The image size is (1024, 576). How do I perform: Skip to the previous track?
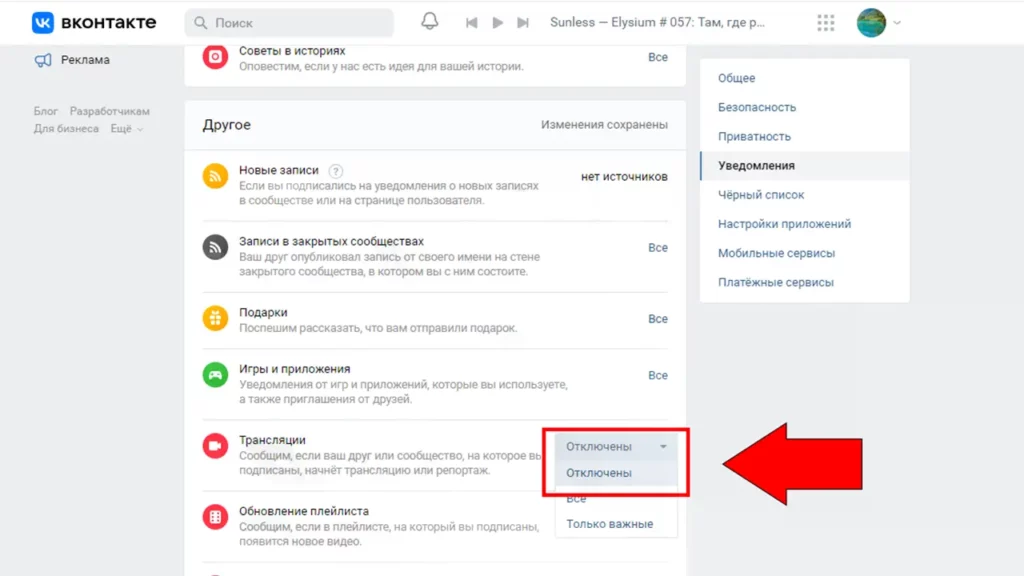pos(472,22)
